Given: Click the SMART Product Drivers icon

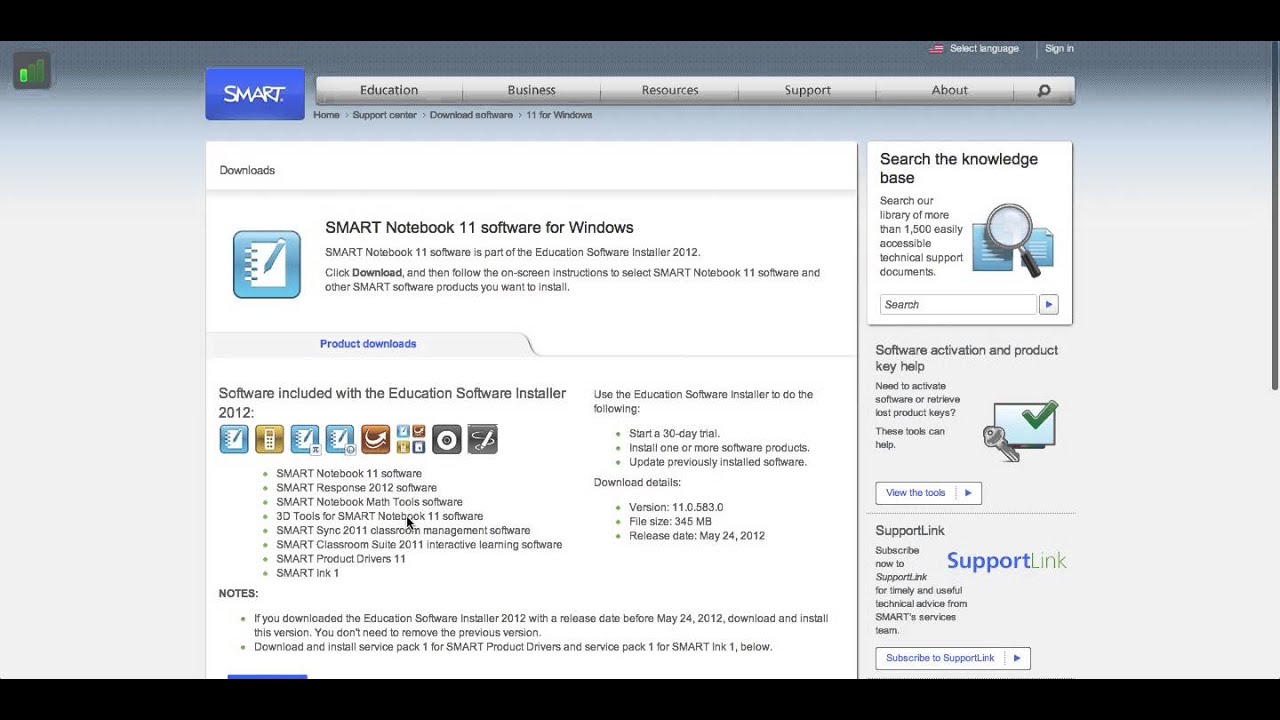Looking at the screenshot, I should [447, 439].
